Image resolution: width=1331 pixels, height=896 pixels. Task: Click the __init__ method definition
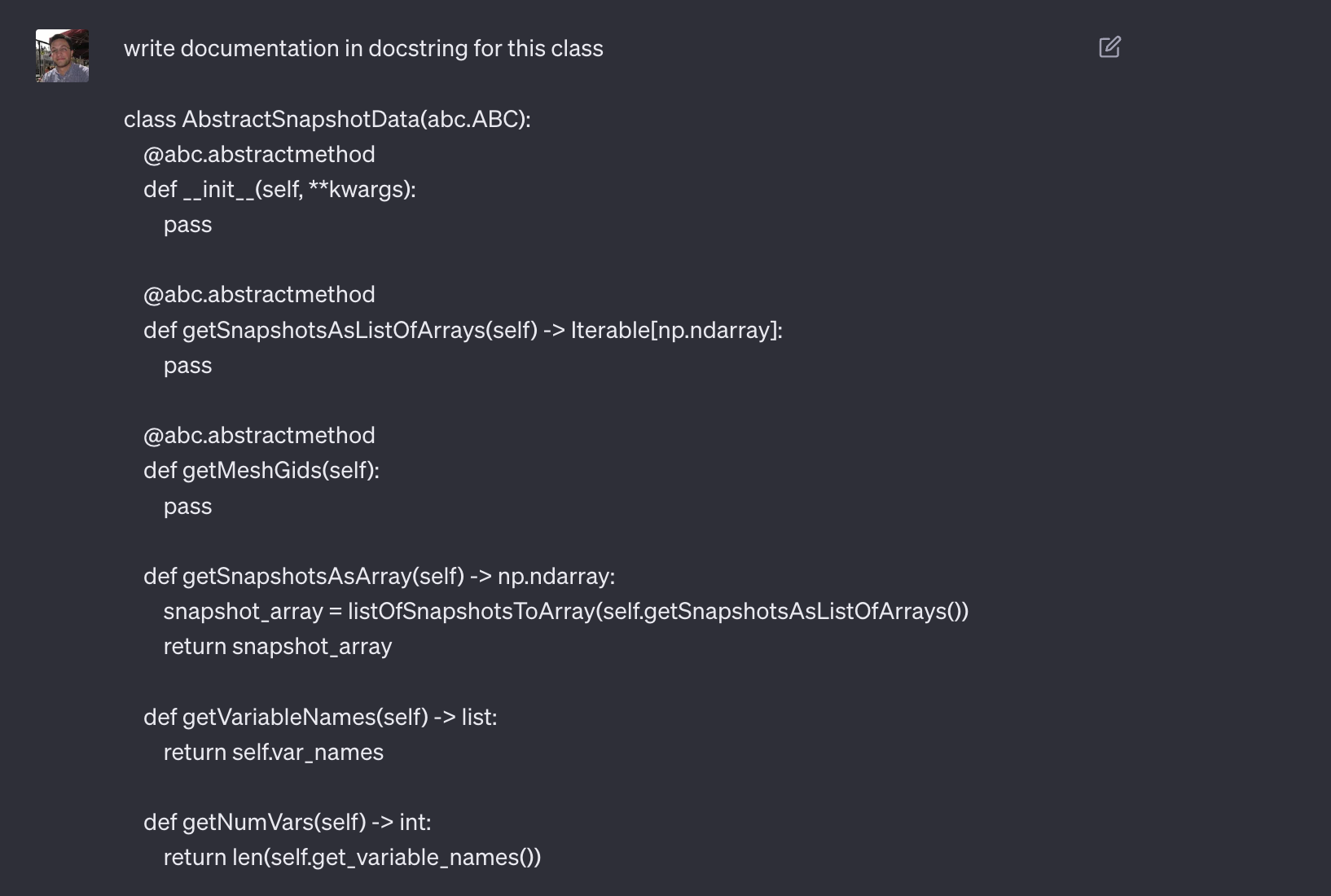(x=279, y=190)
